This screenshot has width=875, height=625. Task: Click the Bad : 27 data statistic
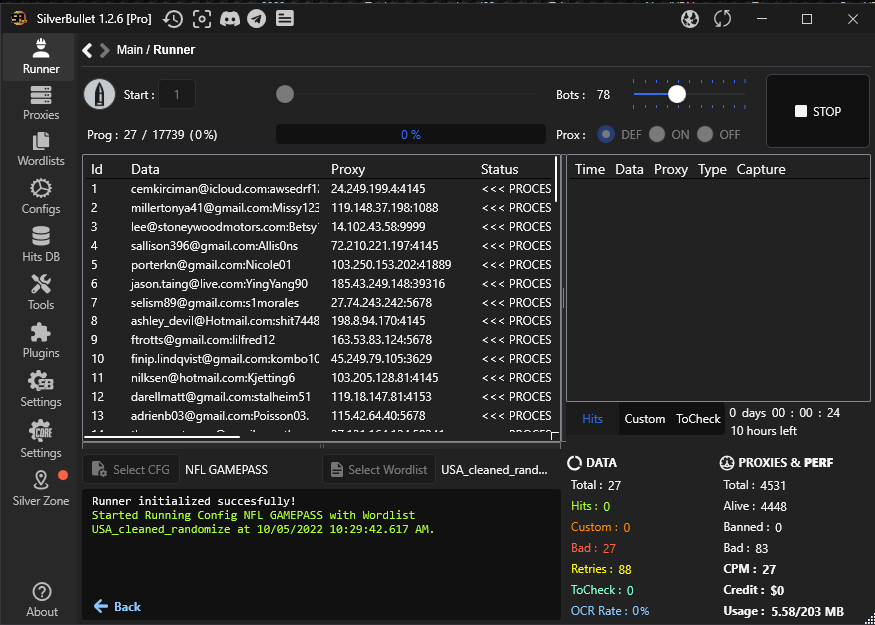[593, 548]
